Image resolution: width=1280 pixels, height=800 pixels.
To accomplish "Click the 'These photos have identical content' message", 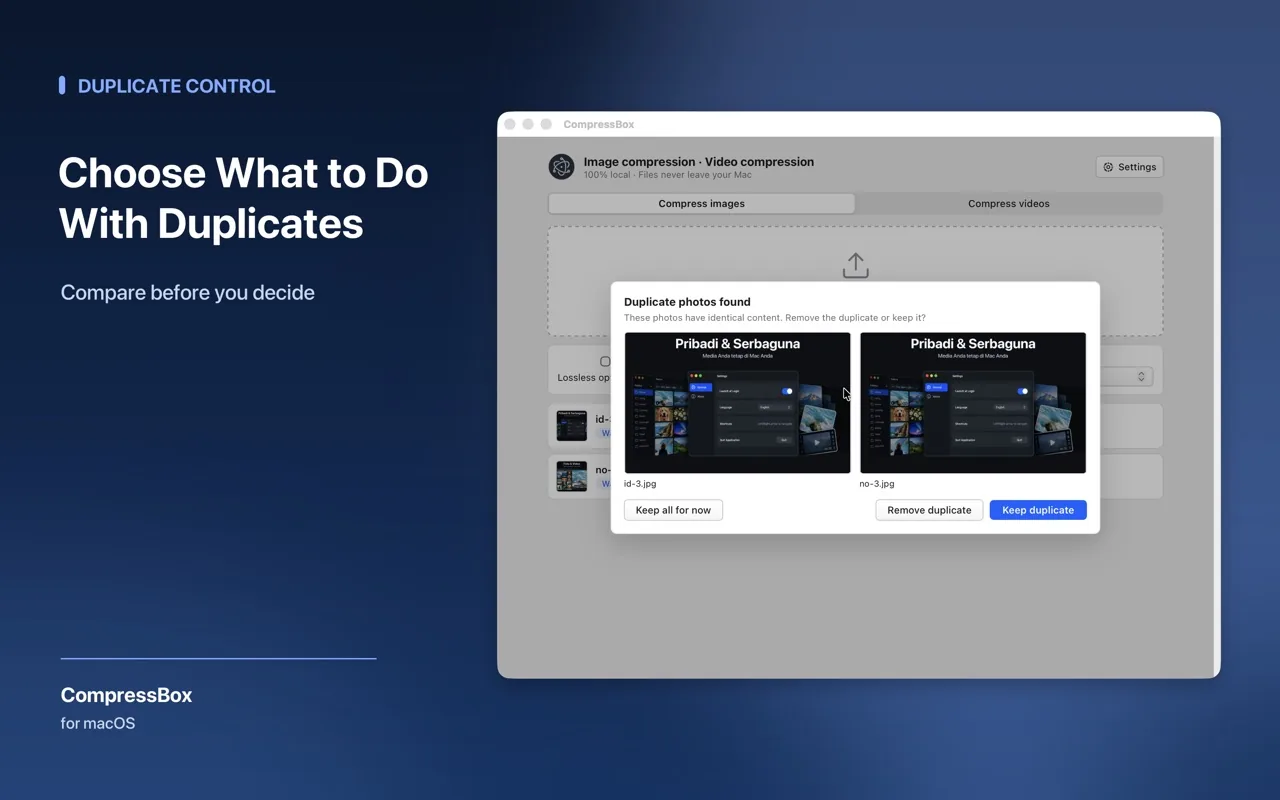I will pos(775,318).
